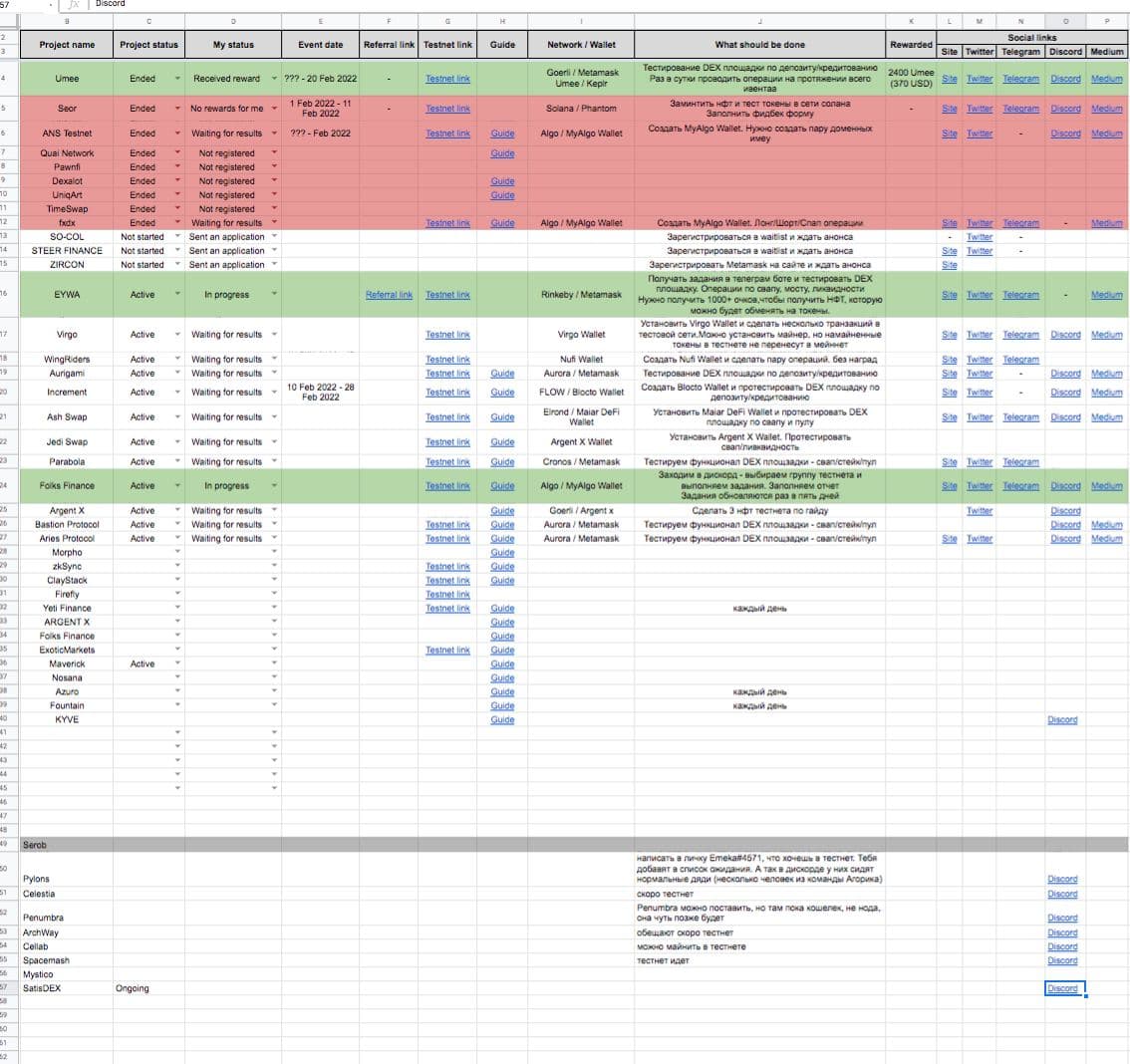Screen dimensions: 1130x1064
Task: Select the Rewarded header cell
Action: tap(911, 45)
